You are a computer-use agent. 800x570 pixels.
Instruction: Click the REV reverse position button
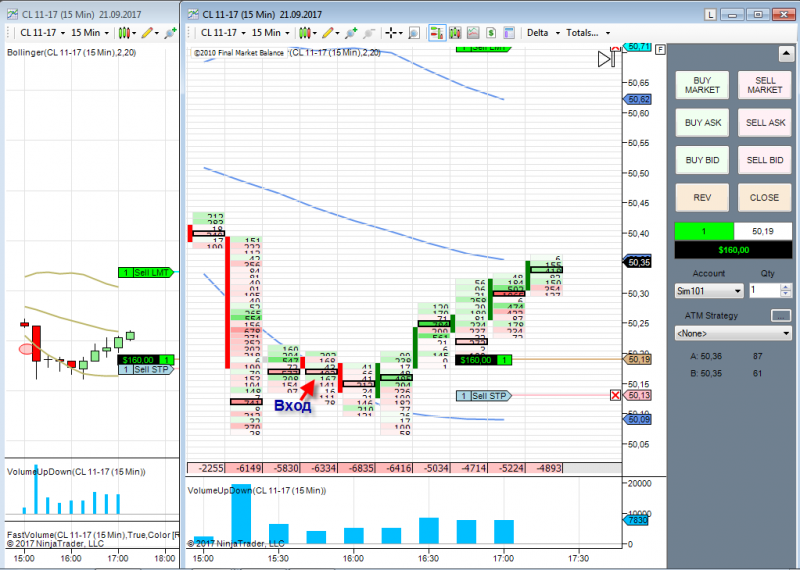[x=702, y=197]
